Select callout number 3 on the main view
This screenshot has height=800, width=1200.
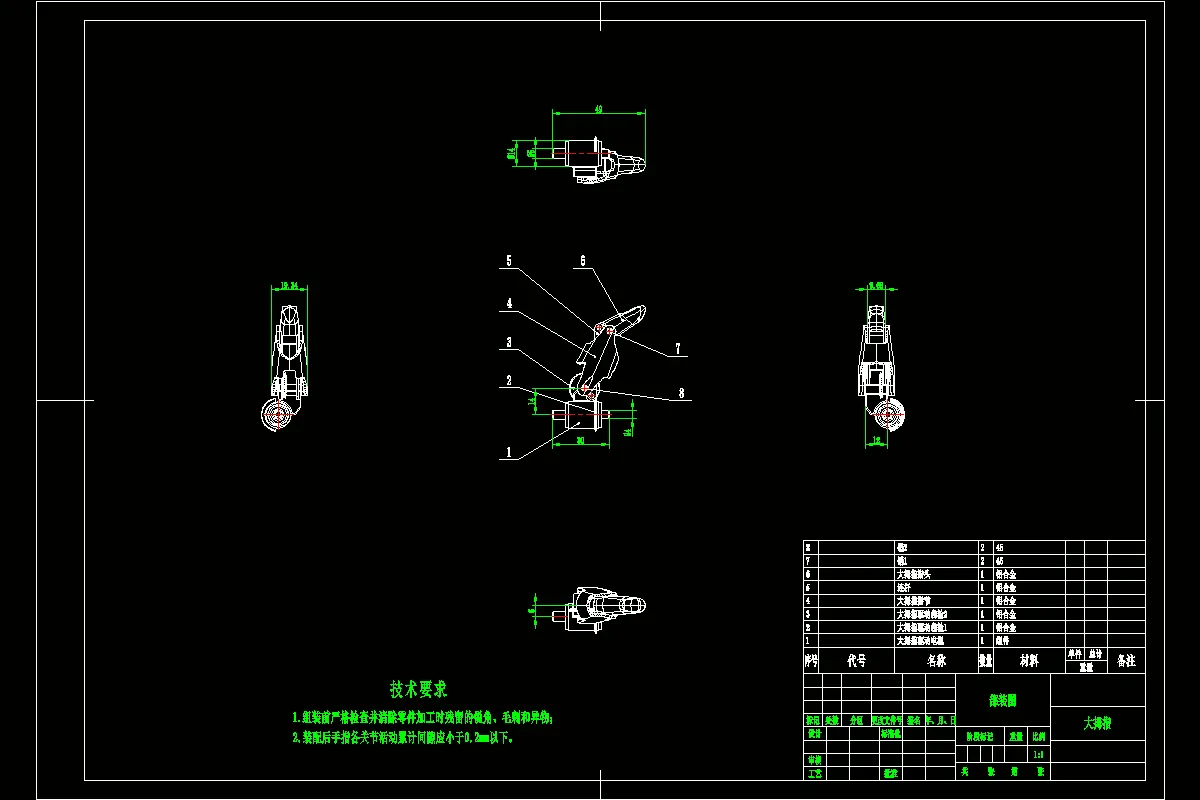pyautogui.click(x=509, y=342)
